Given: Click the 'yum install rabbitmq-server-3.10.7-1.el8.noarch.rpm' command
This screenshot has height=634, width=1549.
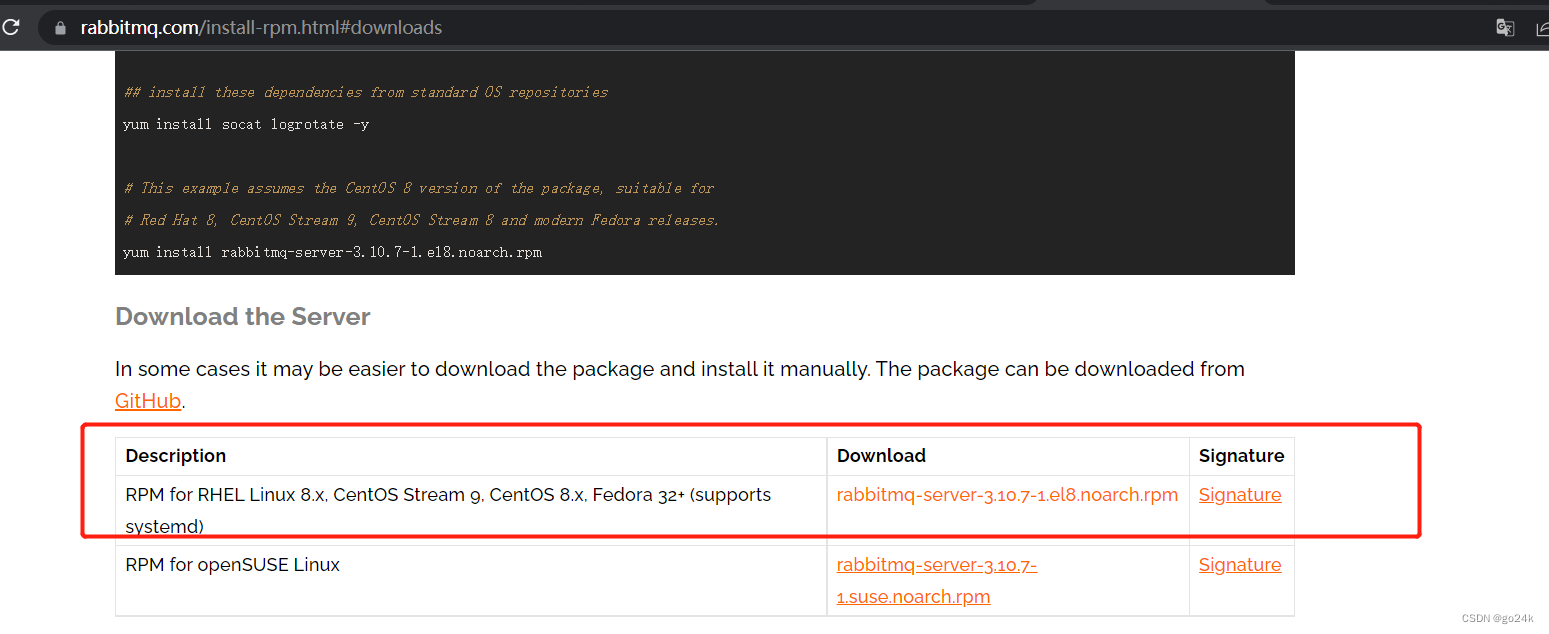Looking at the screenshot, I should point(332,252).
